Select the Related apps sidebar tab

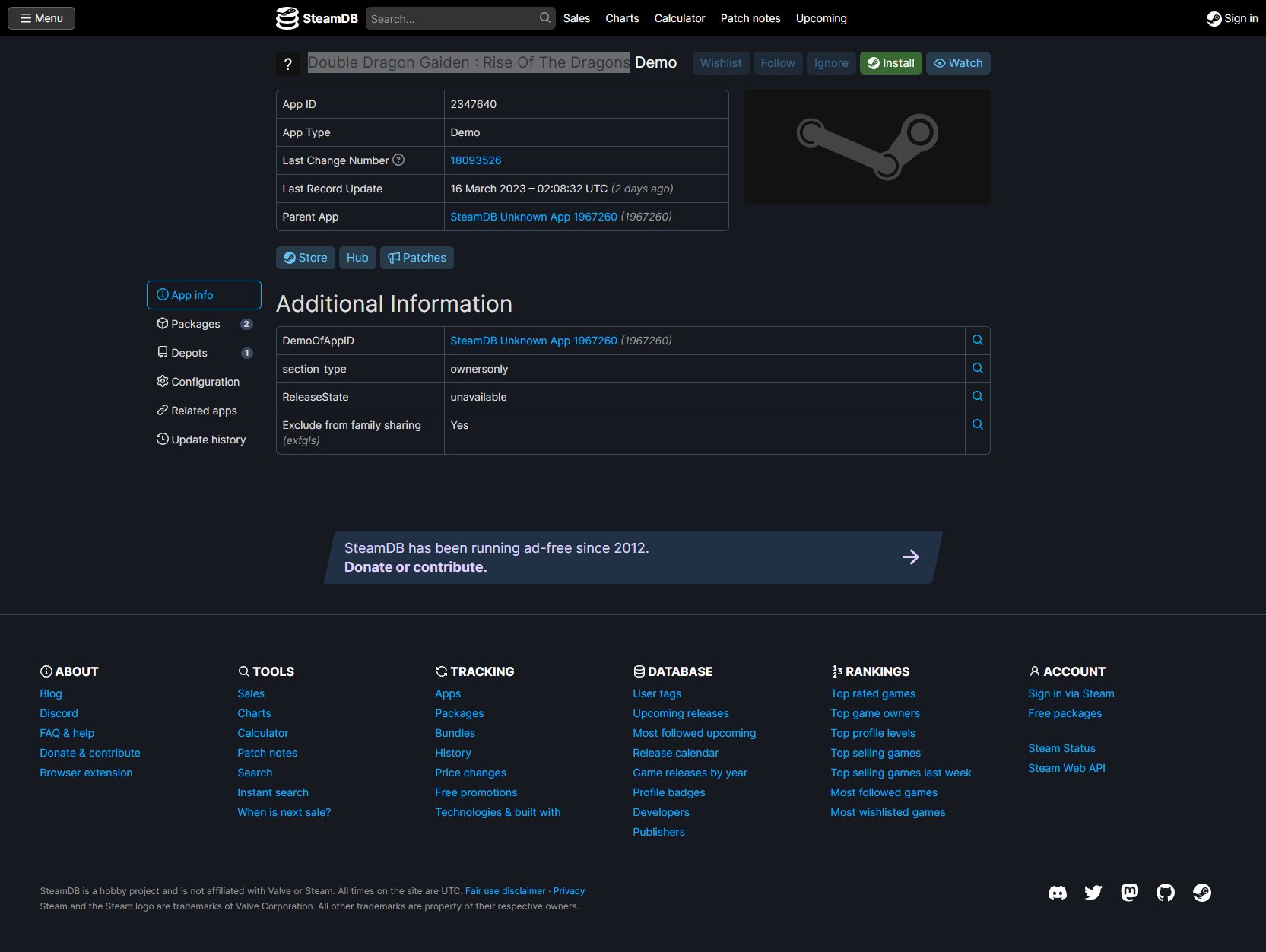pos(204,411)
